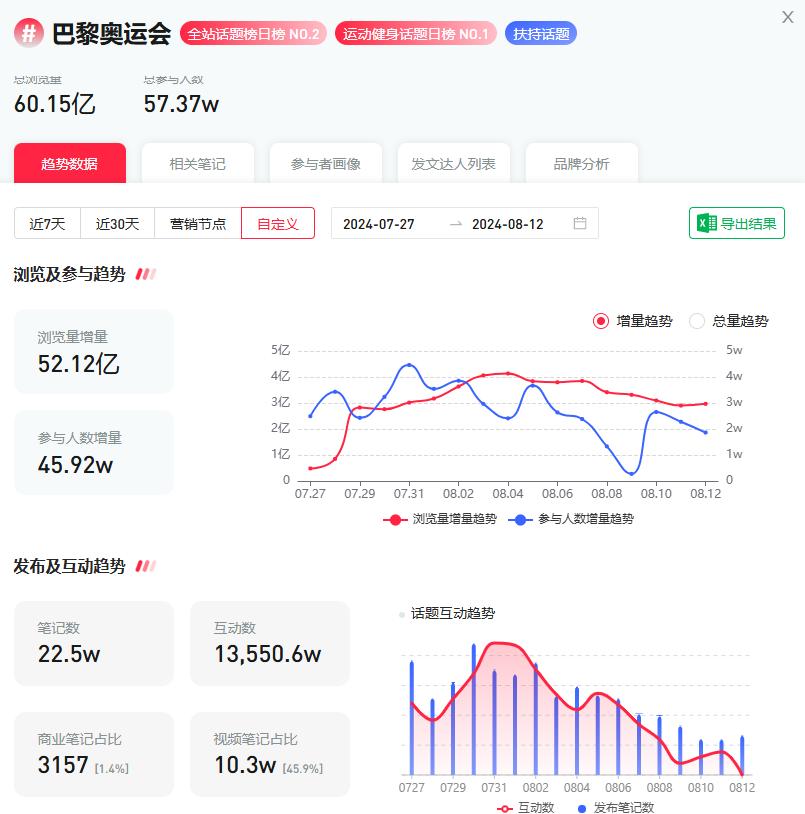Click the 视频笔记占比 10.3w card
Viewport: 805px width, 814px height.
click(x=270, y=754)
